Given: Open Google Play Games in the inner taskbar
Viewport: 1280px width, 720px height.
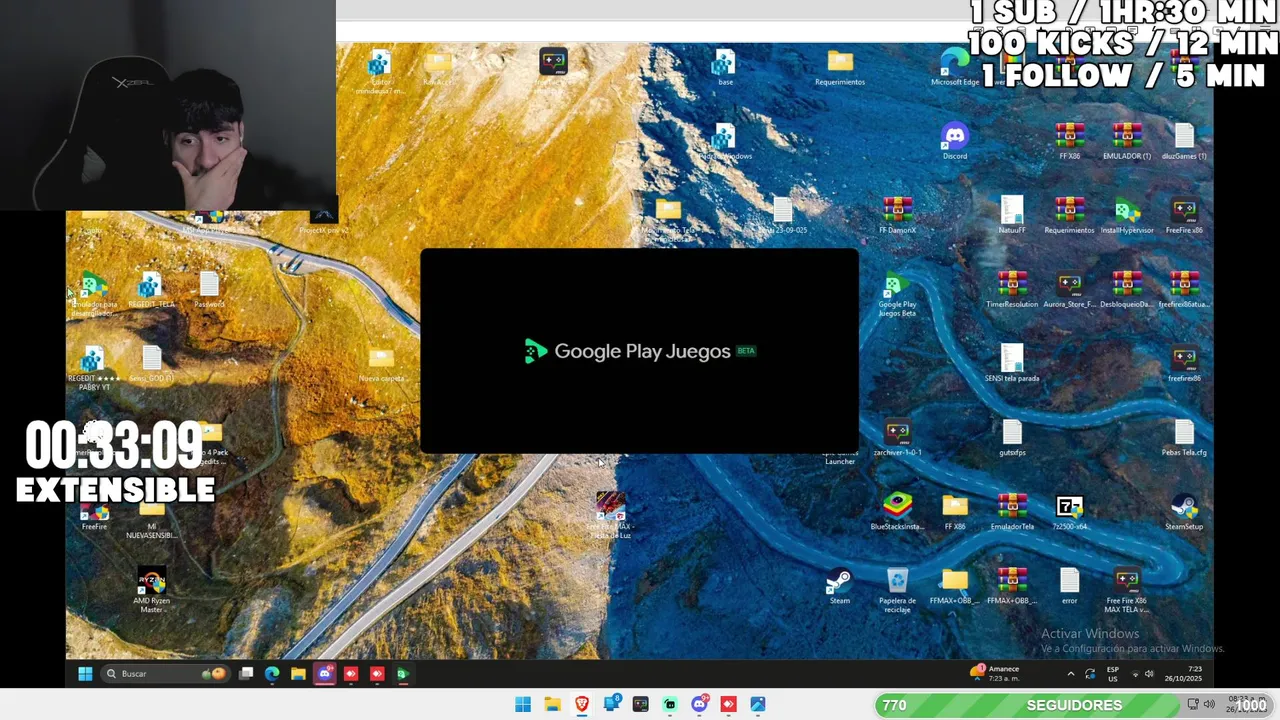Looking at the screenshot, I should point(402,673).
